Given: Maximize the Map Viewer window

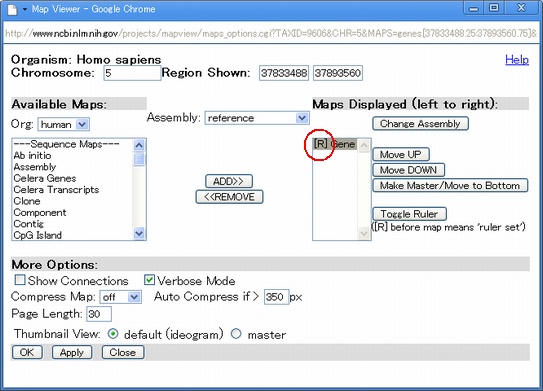Looking at the screenshot, I should tap(494, 8).
